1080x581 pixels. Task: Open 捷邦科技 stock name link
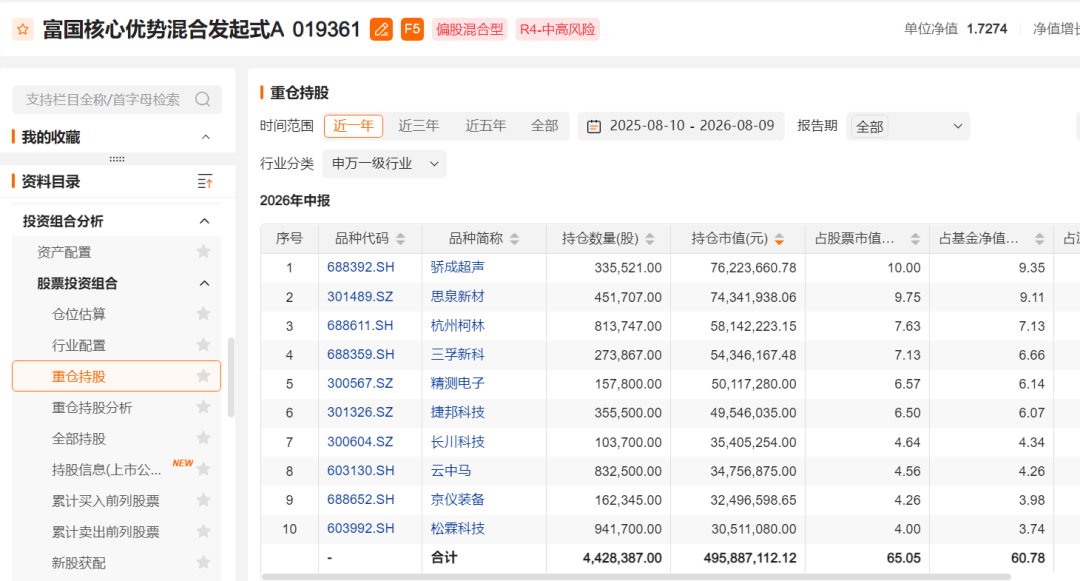pyautogui.click(x=457, y=412)
